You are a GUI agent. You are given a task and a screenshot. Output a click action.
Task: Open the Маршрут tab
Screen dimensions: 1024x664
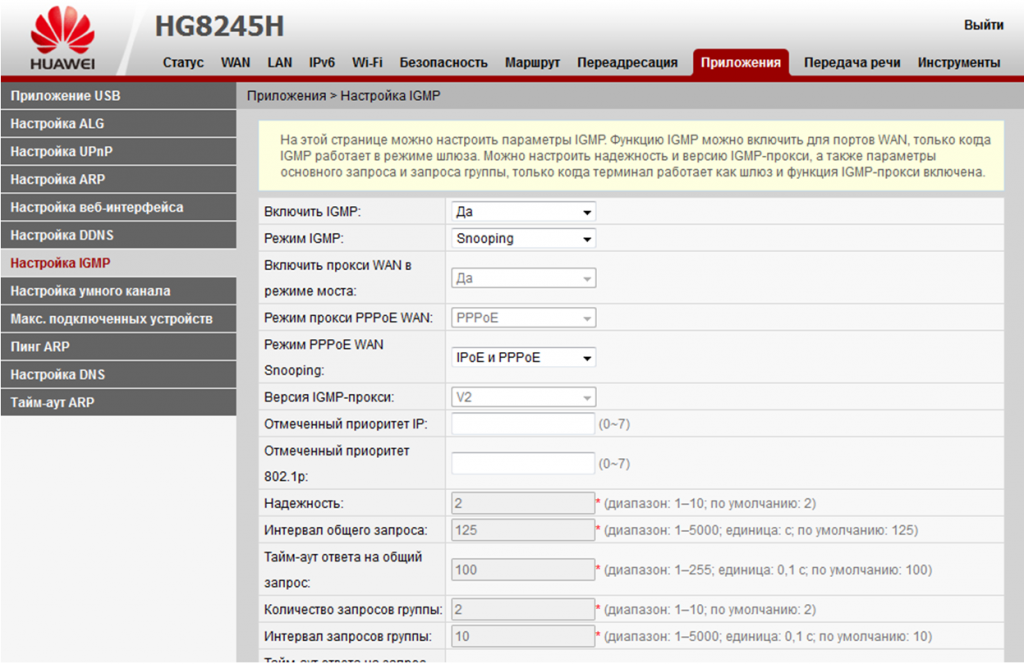(x=532, y=63)
